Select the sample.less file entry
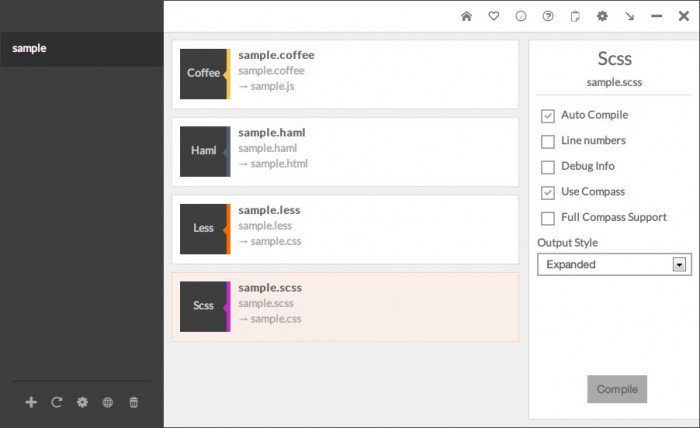The height and width of the screenshot is (428, 700). click(345, 229)
